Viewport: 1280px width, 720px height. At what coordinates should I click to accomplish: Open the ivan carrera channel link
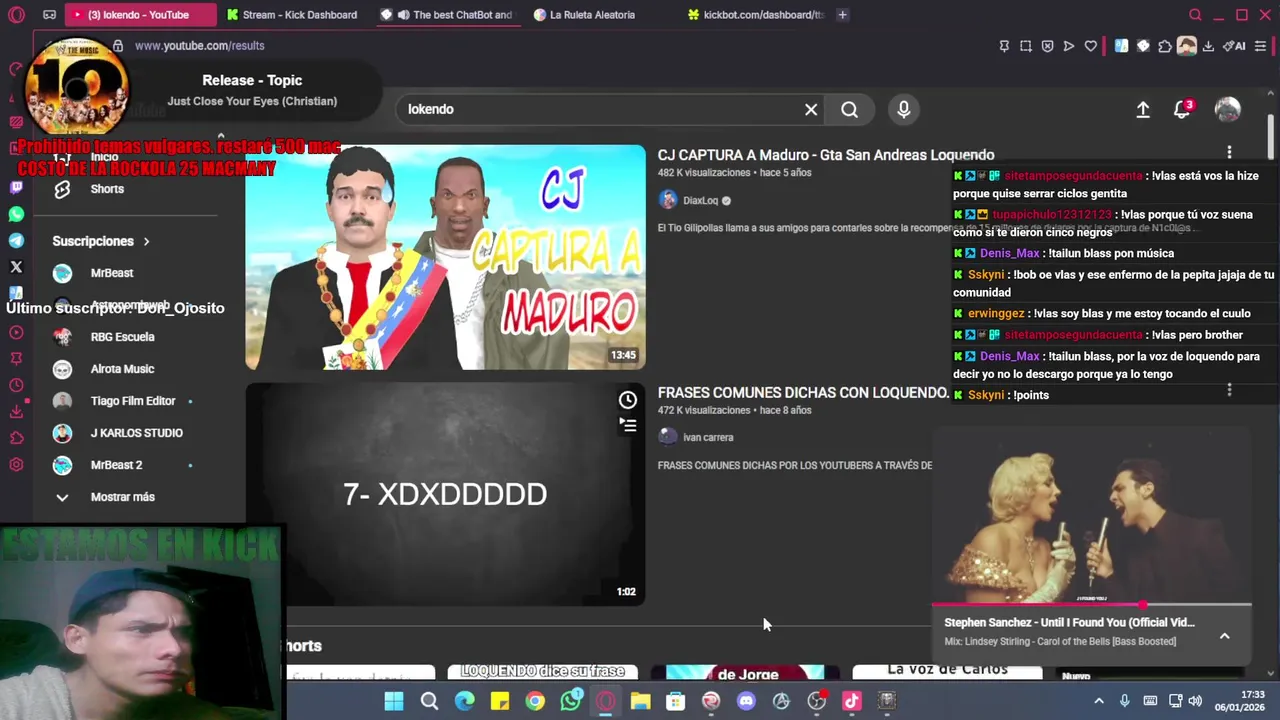[x=708, y=437]
